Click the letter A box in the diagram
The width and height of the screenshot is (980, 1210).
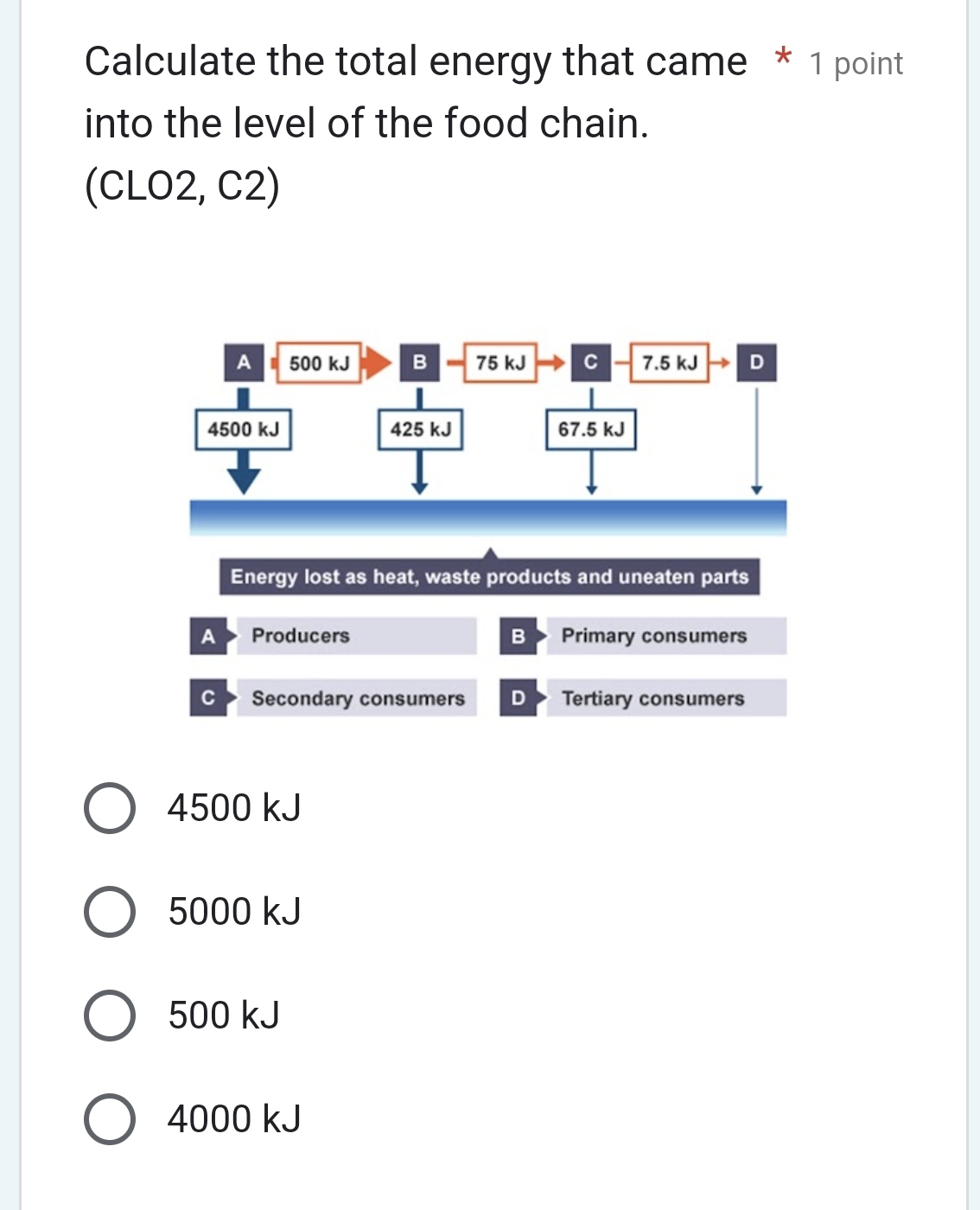(x=245, y=363)
